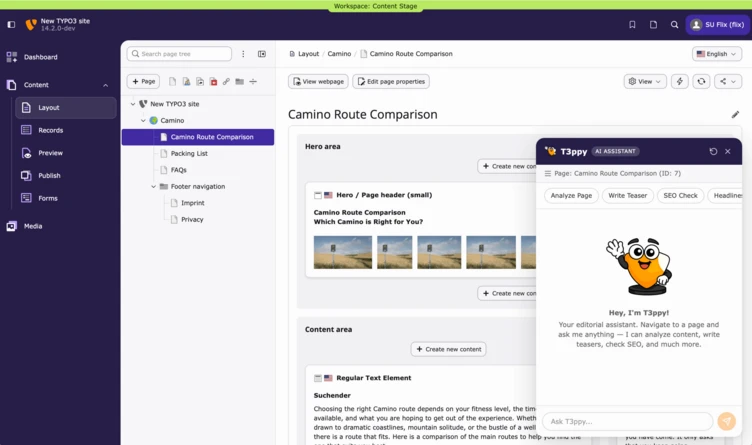Screen dimensions: 752x445
Task: Open the Dashboard module
Action: [x=41, y=57]
